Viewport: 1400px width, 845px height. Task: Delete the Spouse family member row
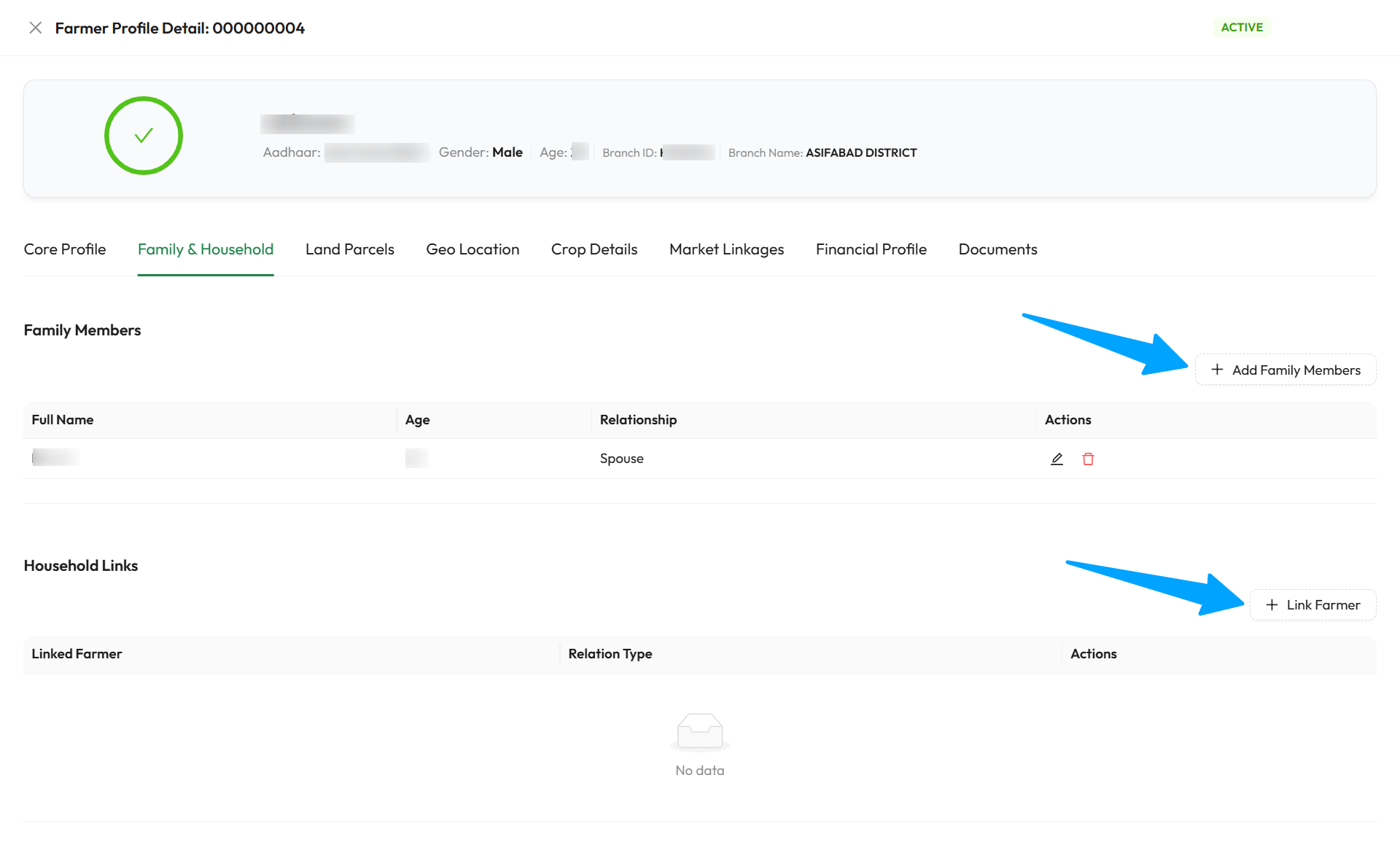click(1088, 459)
